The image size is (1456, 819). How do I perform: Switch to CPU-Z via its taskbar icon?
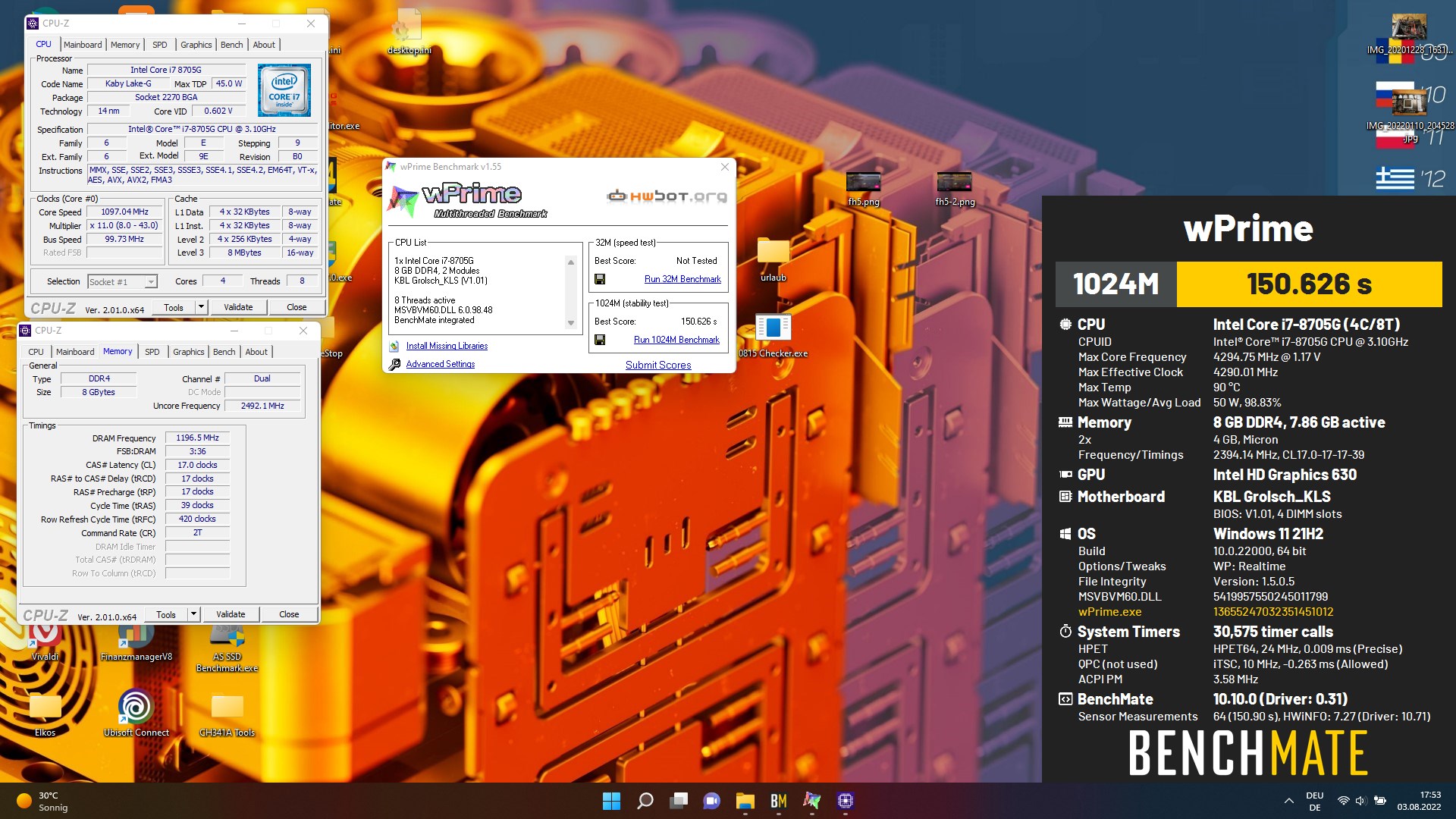(x=846, y=801)
